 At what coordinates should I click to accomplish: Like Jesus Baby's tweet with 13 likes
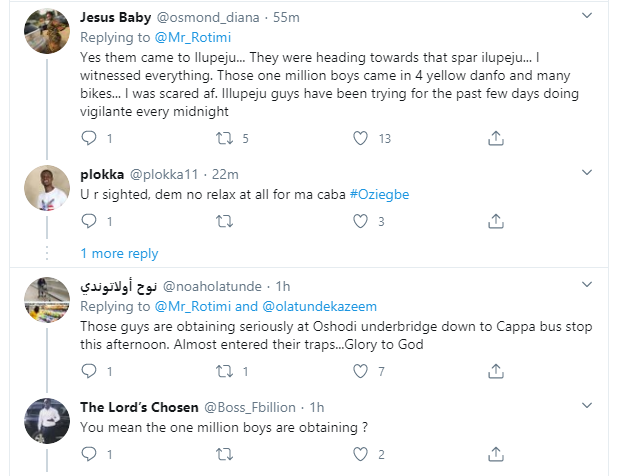point(358,137)
